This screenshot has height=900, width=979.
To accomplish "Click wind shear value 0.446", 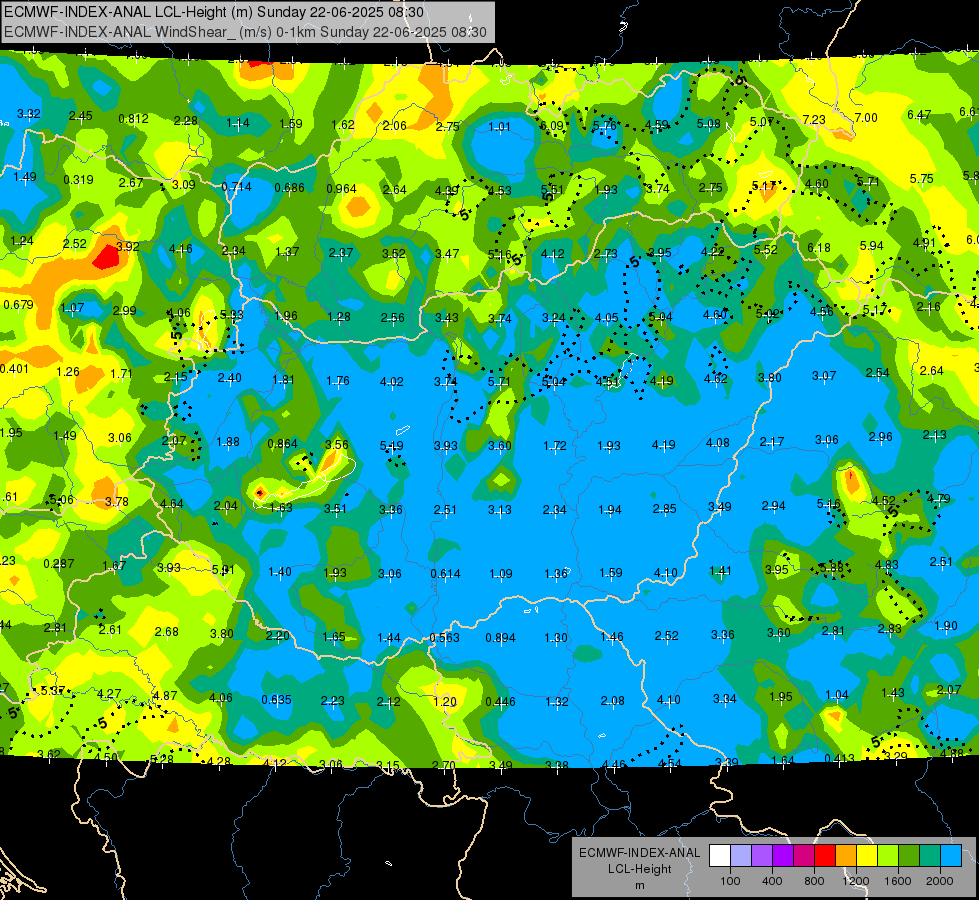I will pyautogui.click(x=501, y=702).
